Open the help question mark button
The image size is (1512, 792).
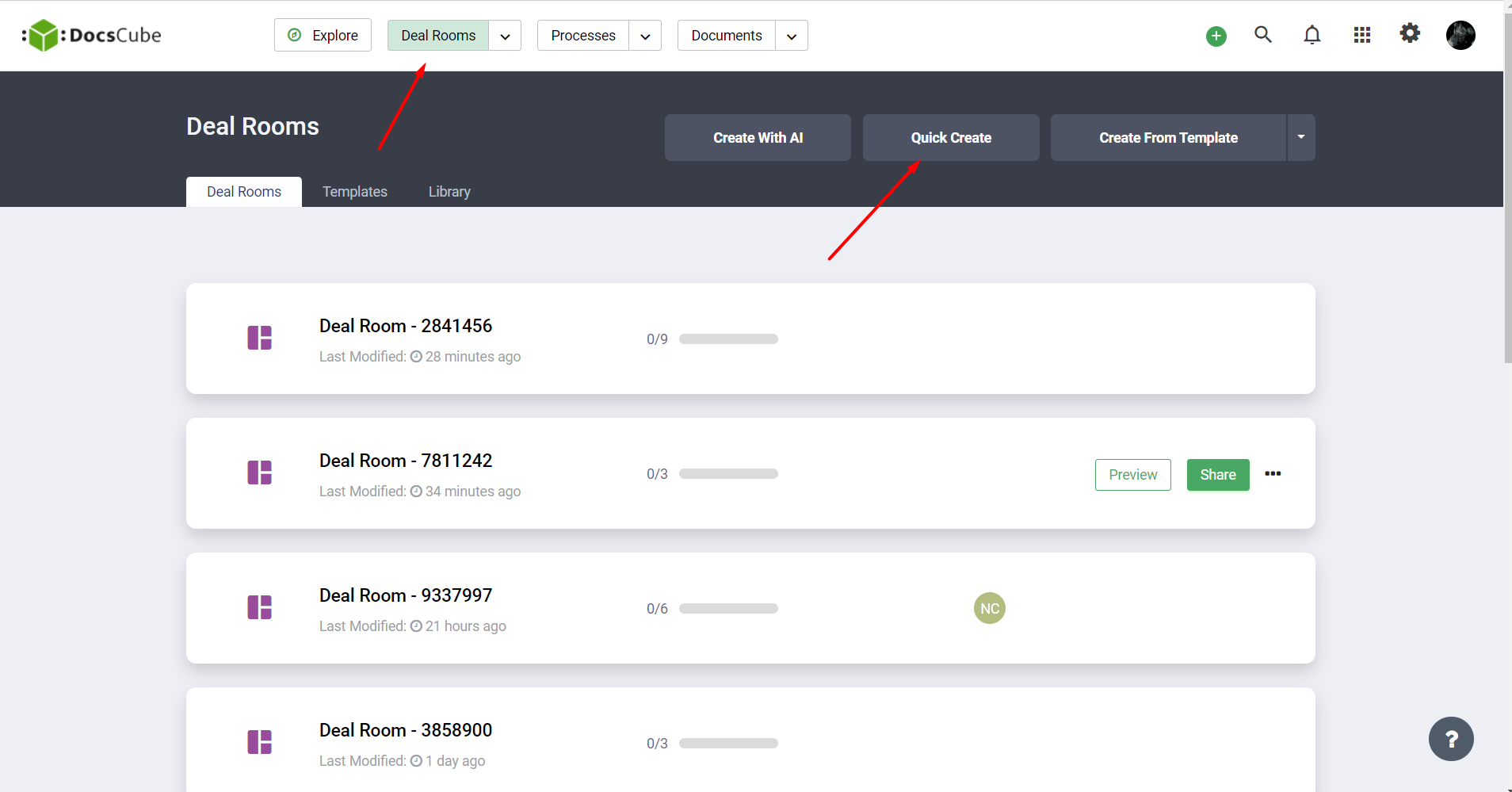coord(1450,739)
